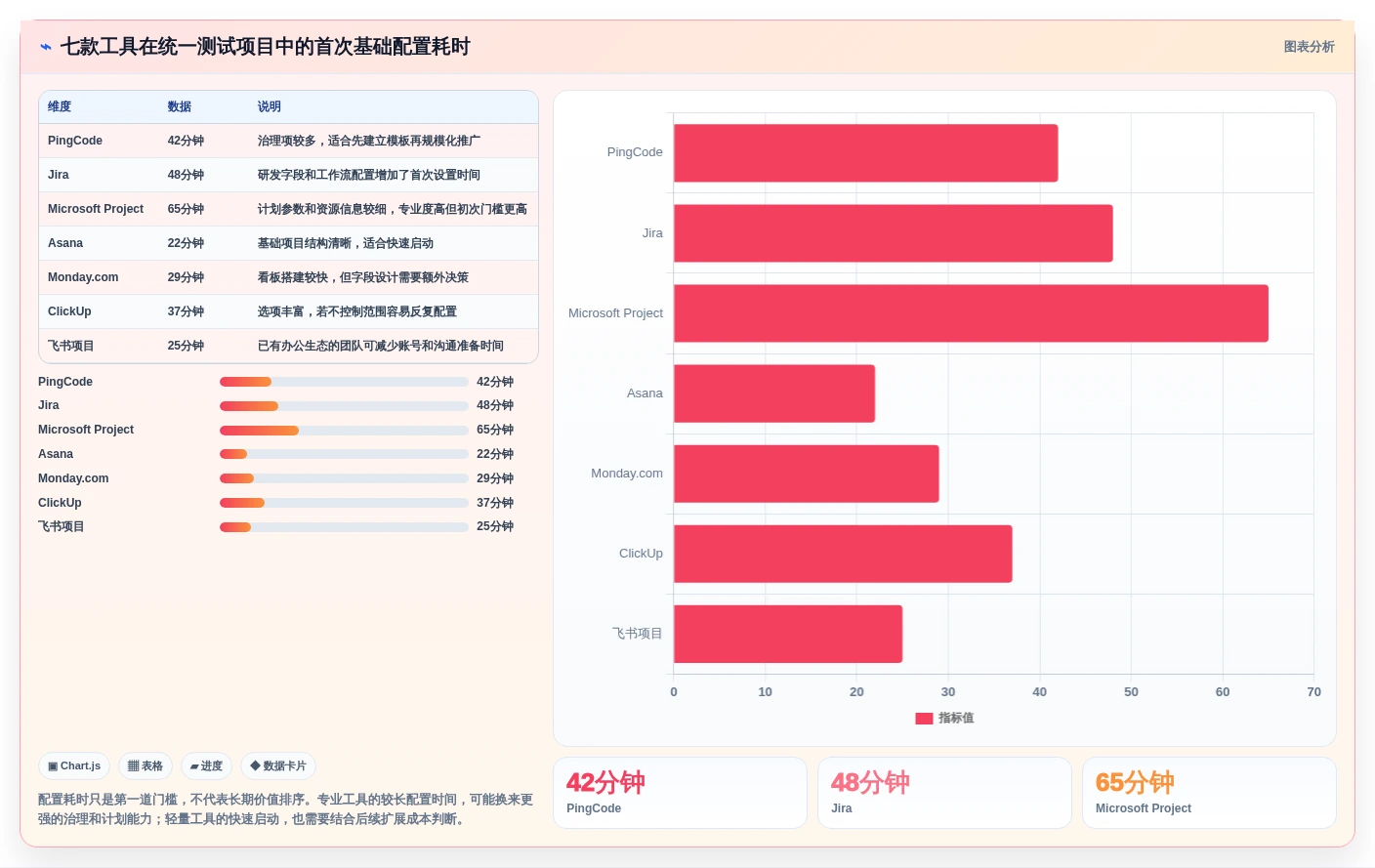Image resolution: width=1375 pixels, height=868 pixels.
Task: Click the Chart.js tag chip
Action: [74, 766]
